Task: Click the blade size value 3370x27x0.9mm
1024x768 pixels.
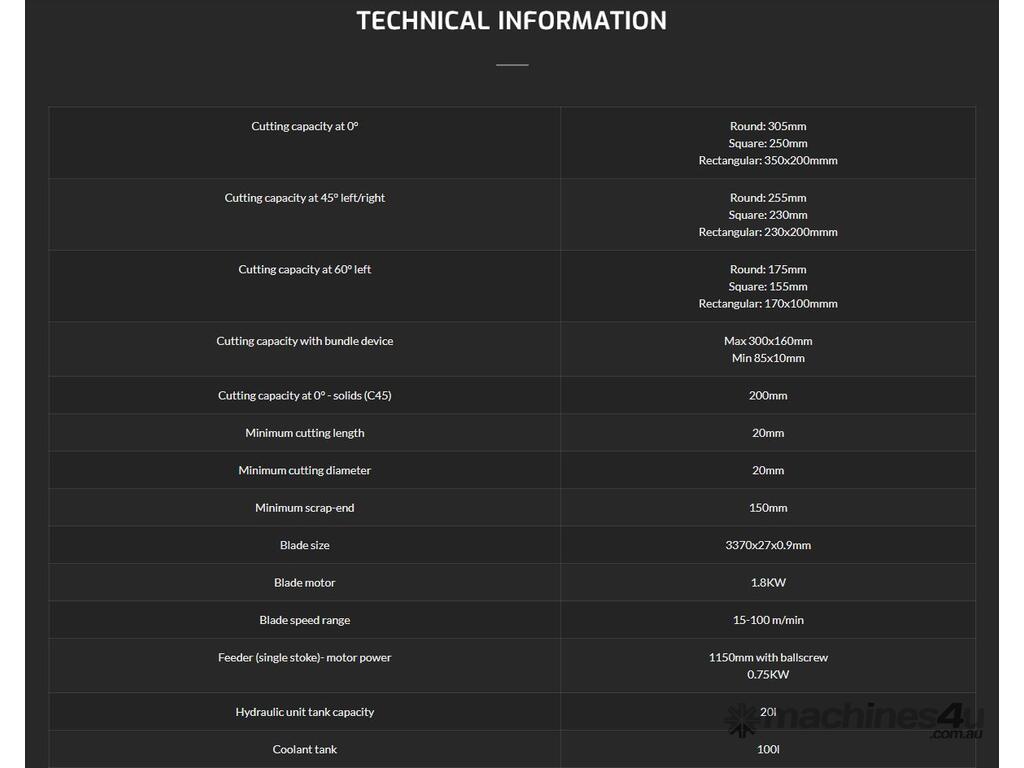Action: point(768,545)
